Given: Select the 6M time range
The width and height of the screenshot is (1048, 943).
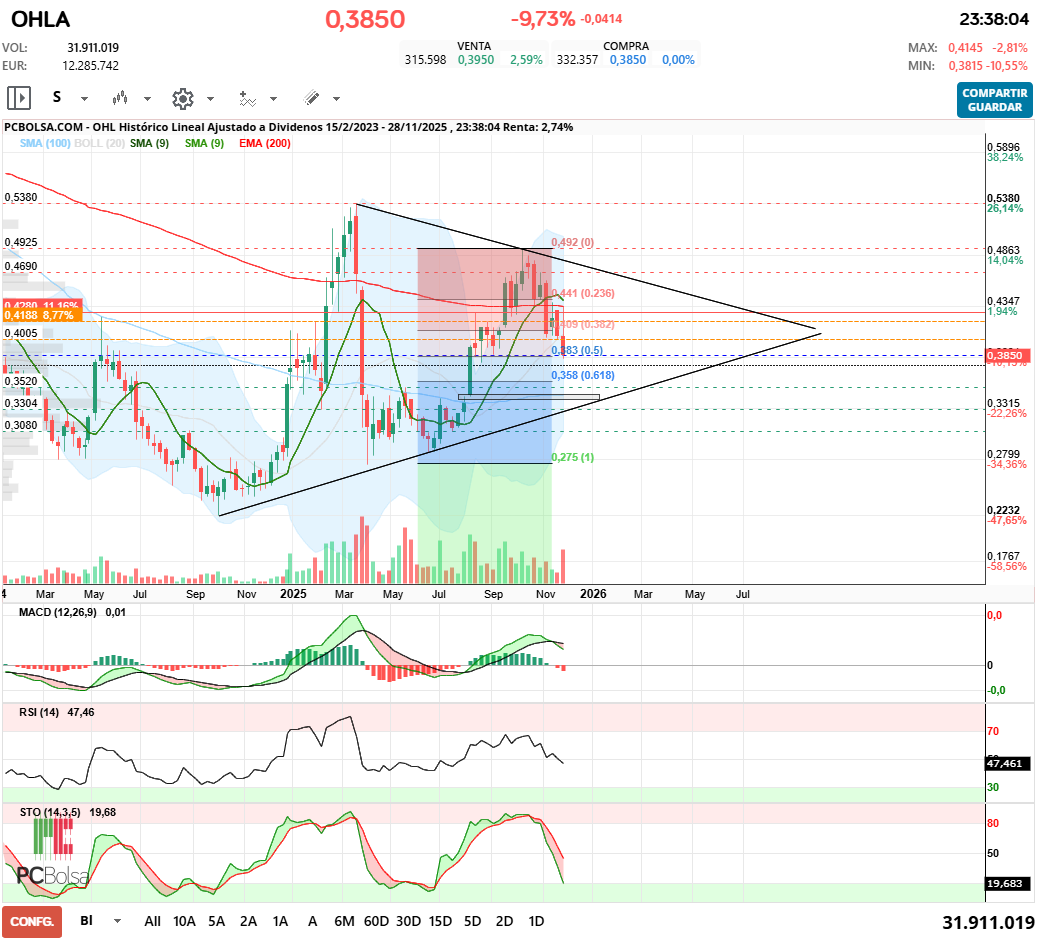Looking at the screenshot, I should (x=346, y=920).
